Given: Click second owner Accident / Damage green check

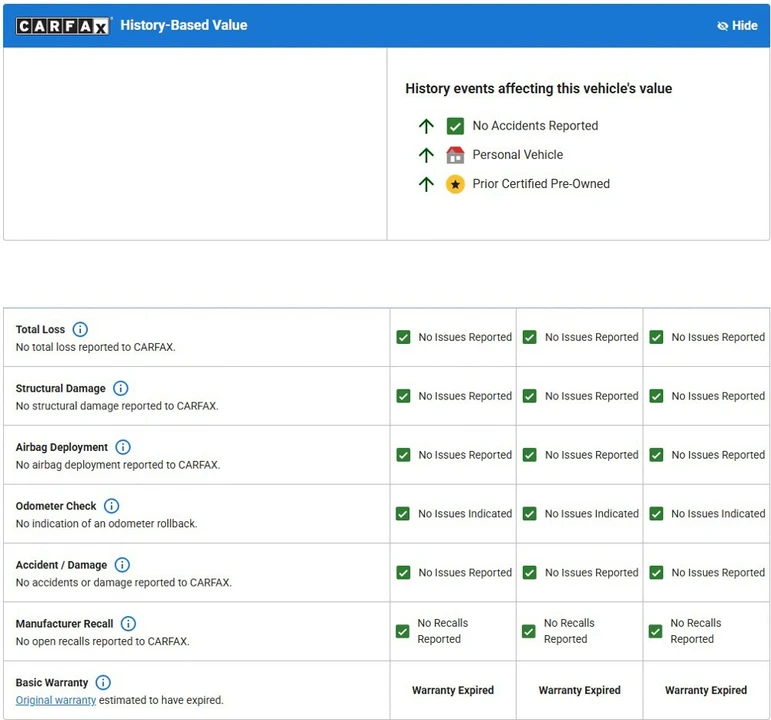Looking at the screenshot, I should [x=530, y=572].
